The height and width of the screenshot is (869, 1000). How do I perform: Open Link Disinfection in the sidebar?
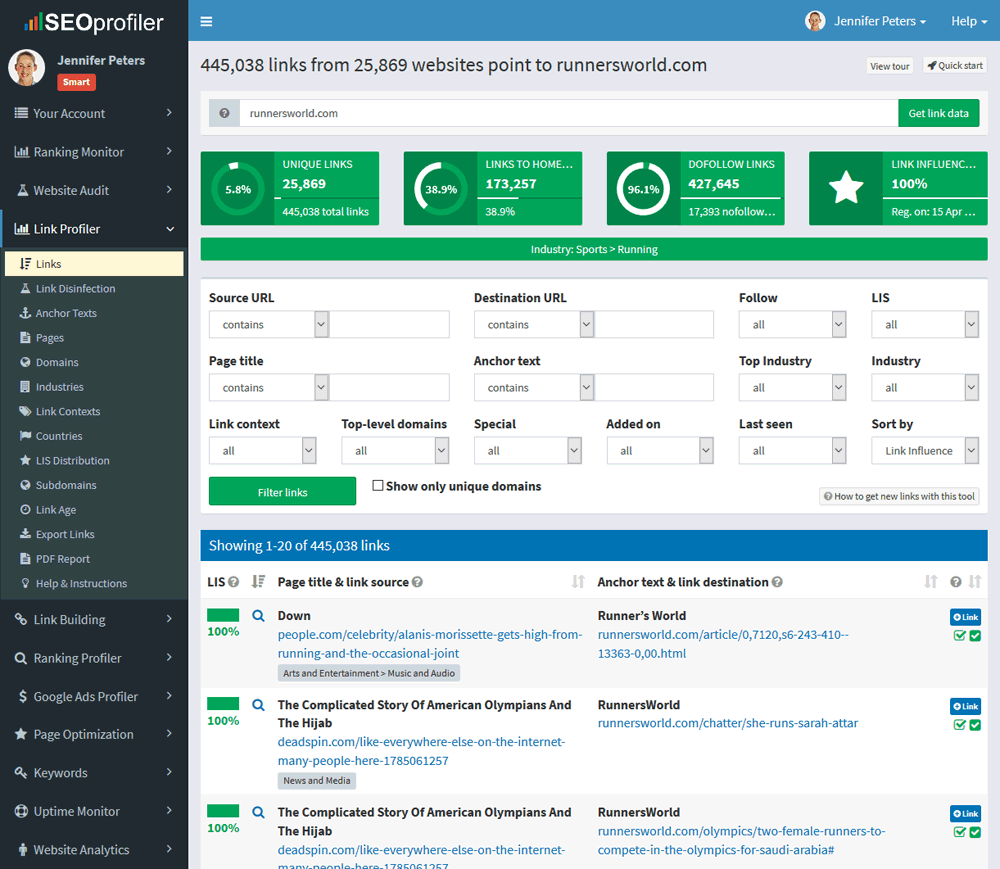75,289
